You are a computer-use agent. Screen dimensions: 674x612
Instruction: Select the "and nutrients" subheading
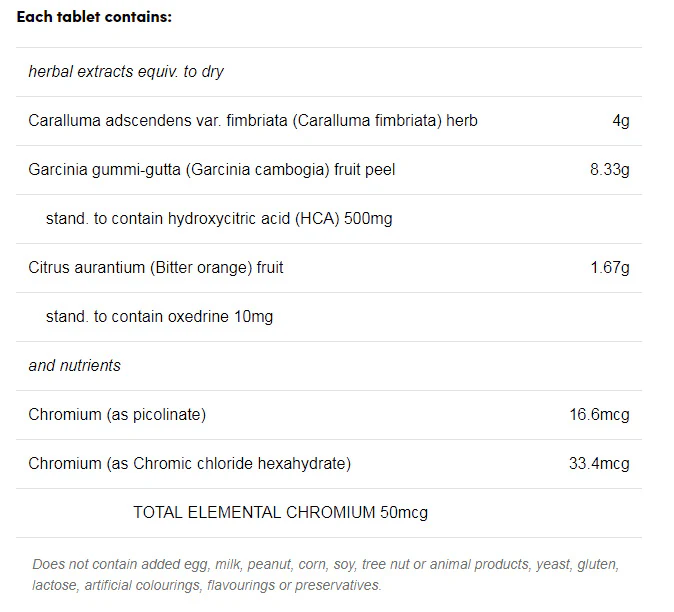click(75, 366)
